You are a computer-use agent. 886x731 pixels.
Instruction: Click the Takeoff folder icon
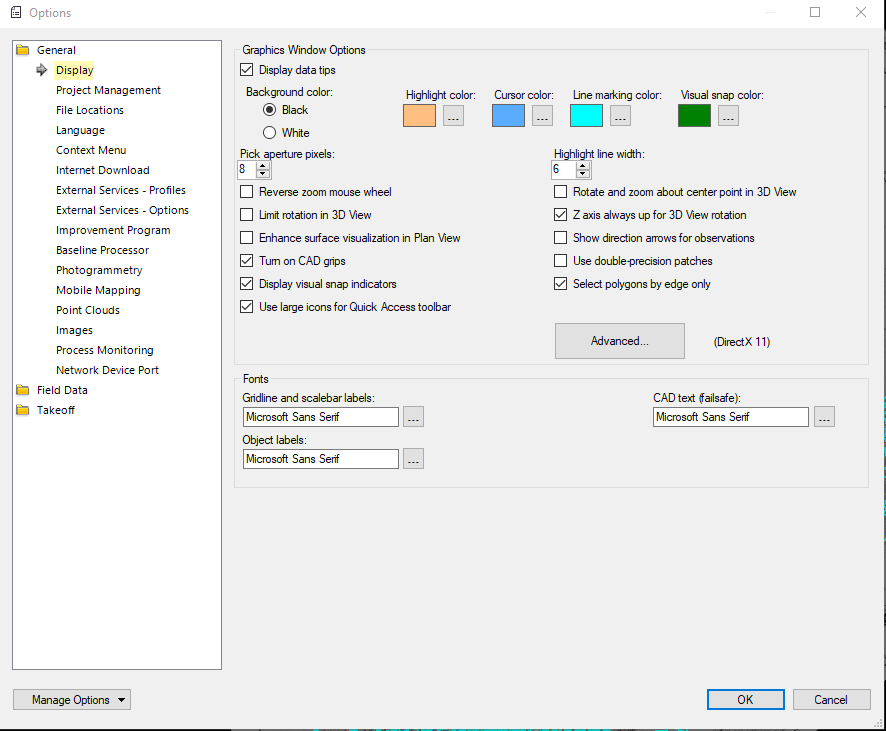[x=23, y=410]
